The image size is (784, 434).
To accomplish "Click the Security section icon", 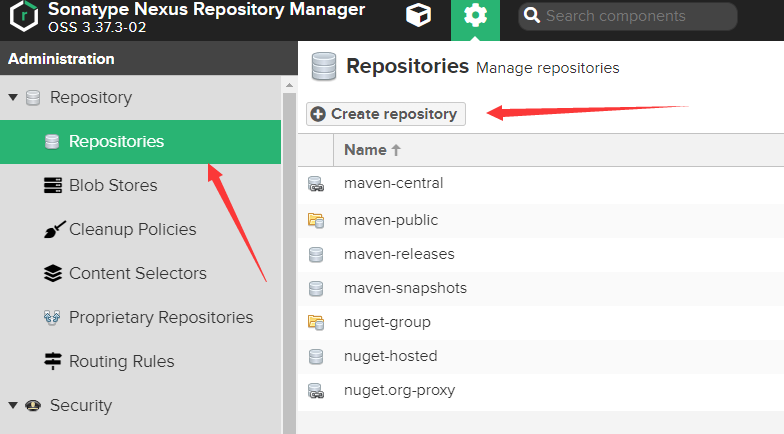I will click(33, 406).
